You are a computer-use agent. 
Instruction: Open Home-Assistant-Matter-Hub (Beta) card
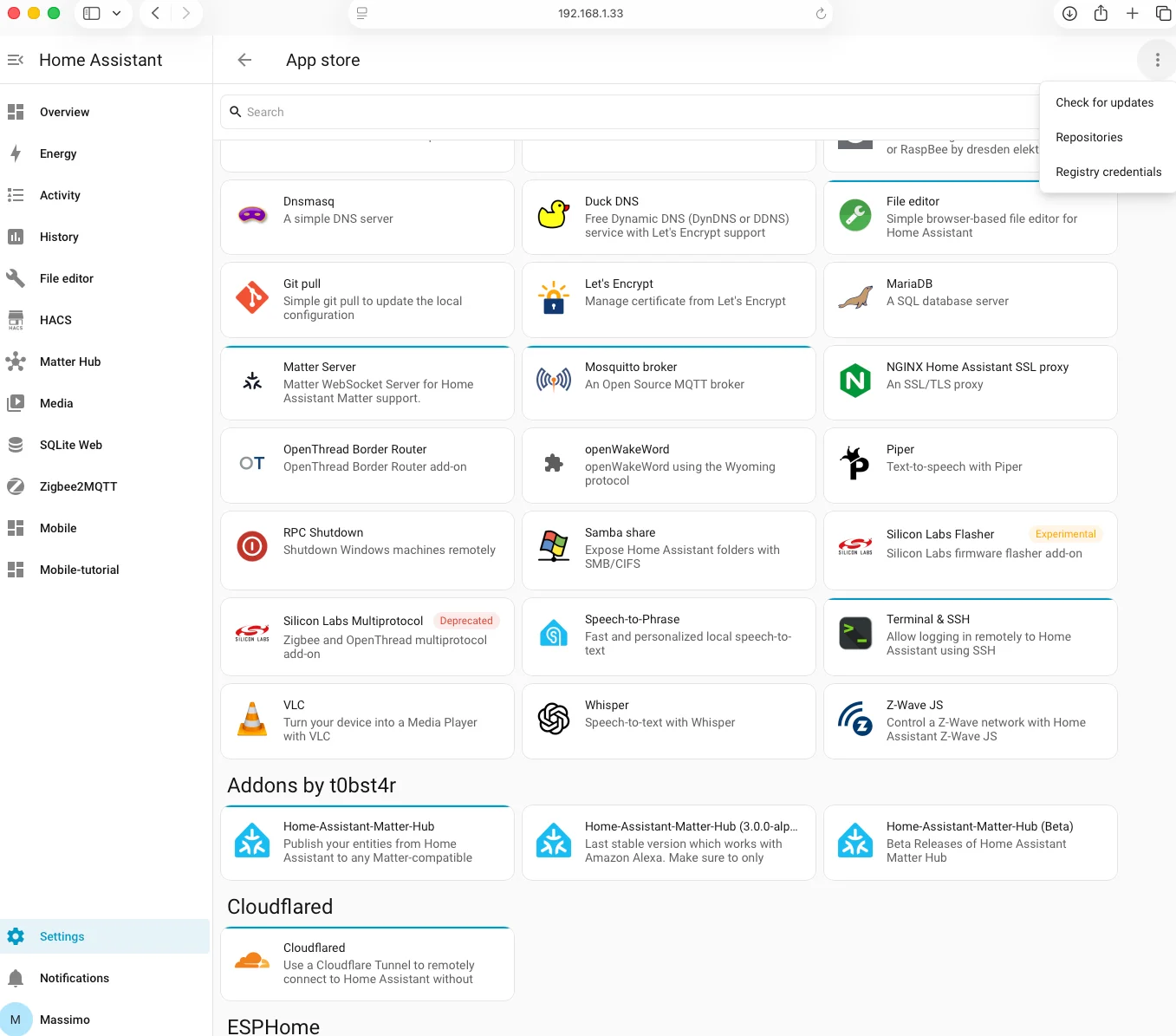pos(971,843)
